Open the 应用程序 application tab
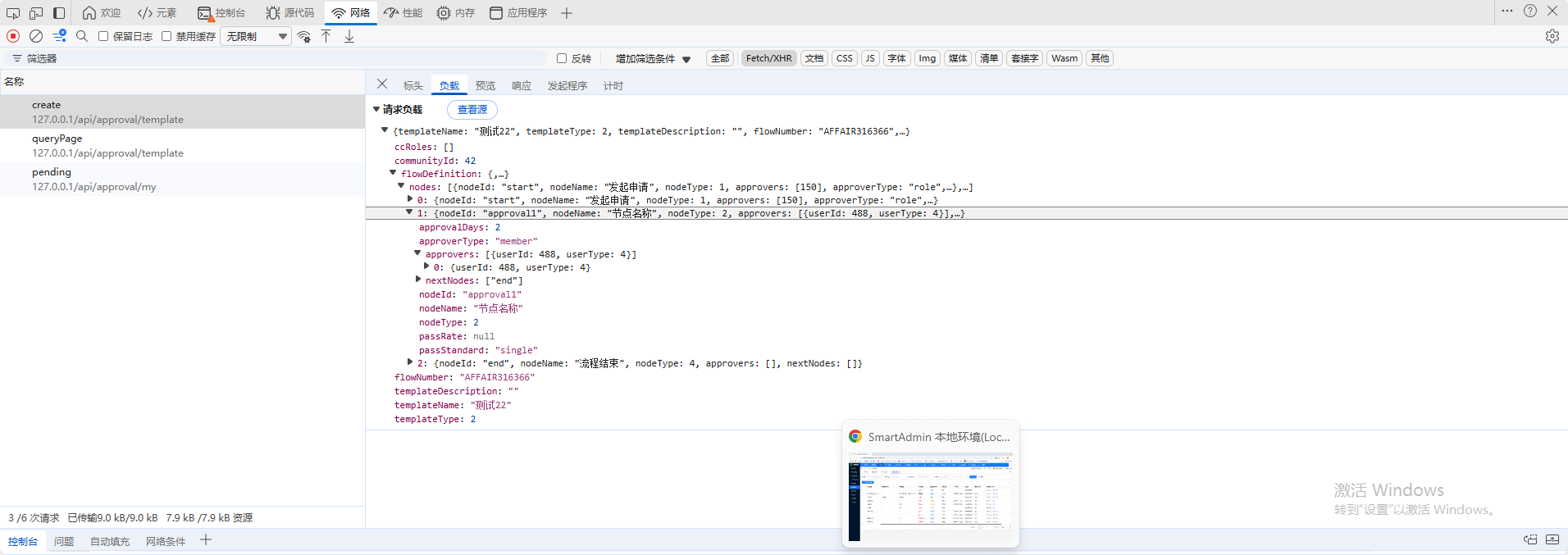The height and width of the screenshot is (555, 1568). 518,13
